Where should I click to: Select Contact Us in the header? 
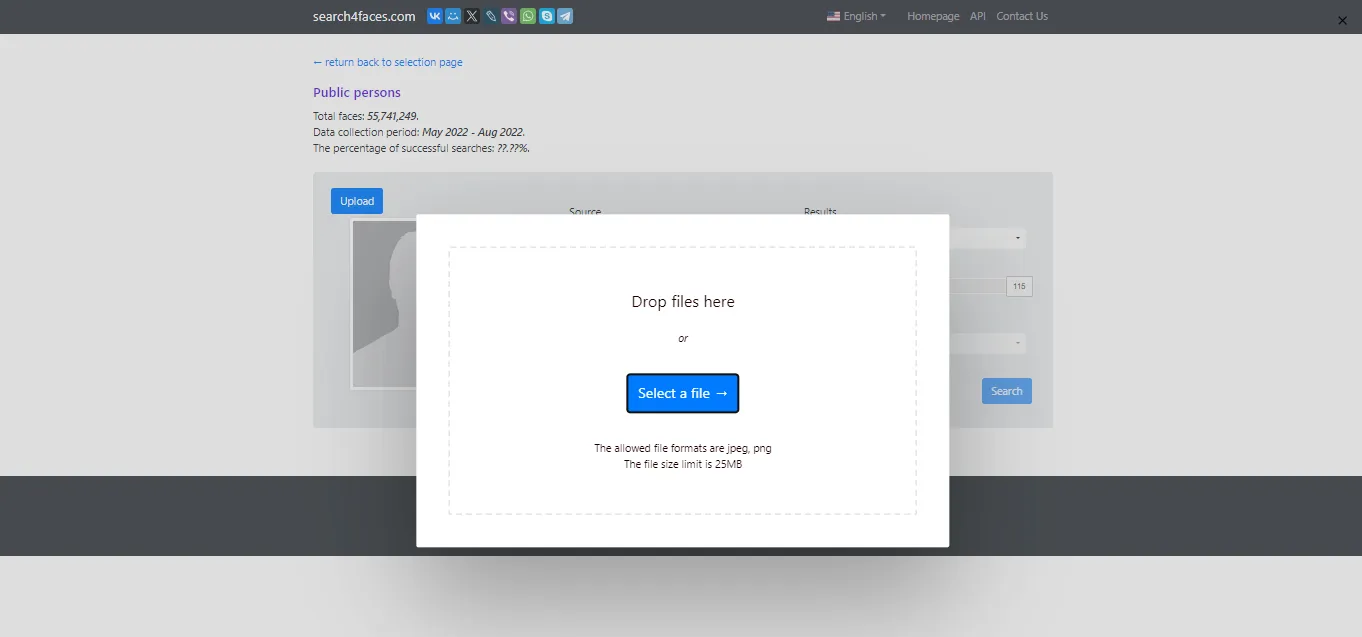pyautogui.click(x=1021, y=16)
